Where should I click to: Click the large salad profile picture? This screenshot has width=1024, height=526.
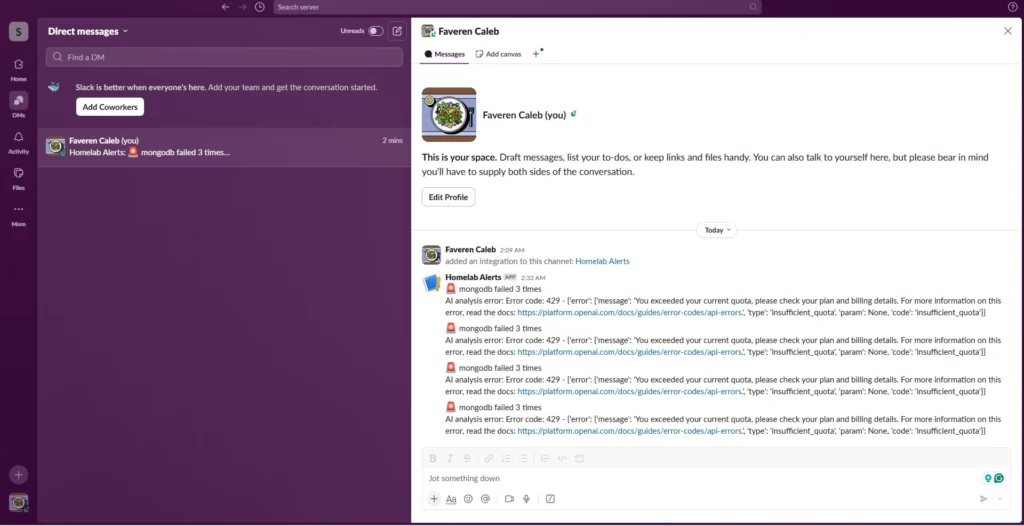(x=449, y=114)
